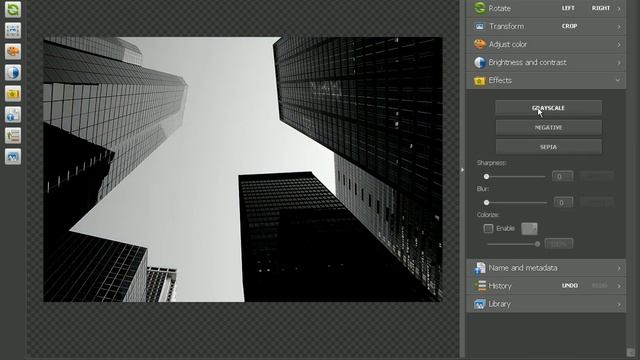
Task: Select the Transform tool in left sidebar
Action: tap(13, 30)
